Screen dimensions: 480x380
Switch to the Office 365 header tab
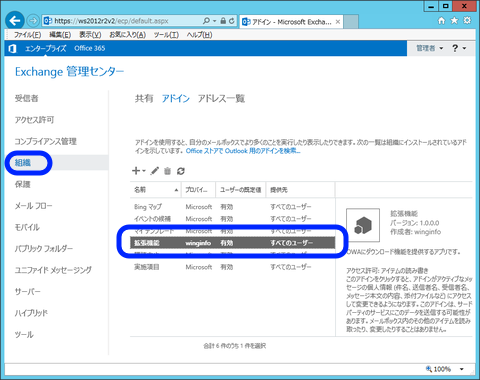pyautogui.click(x=90, y=48)
